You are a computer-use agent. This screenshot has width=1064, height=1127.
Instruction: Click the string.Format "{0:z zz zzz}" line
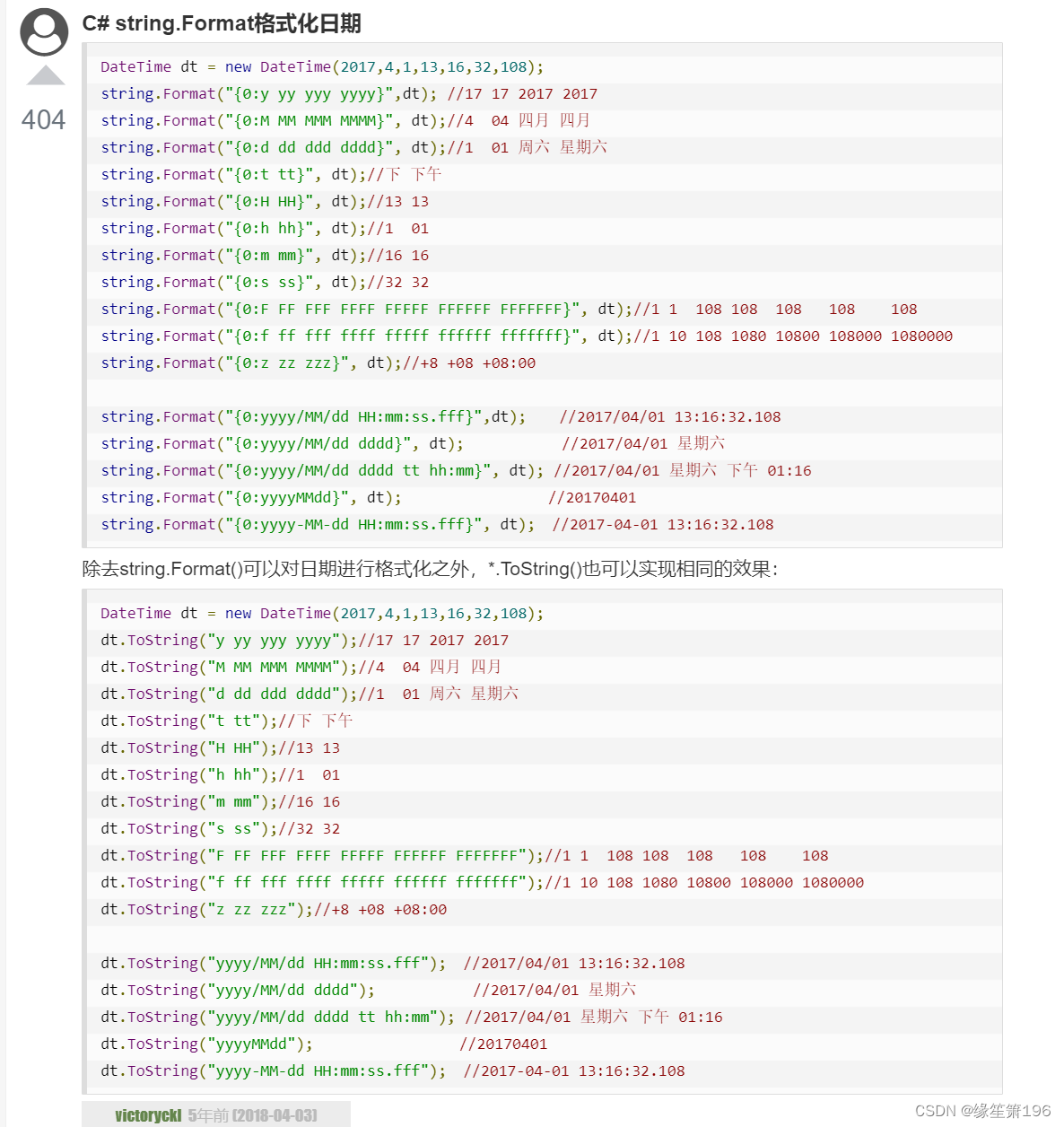(318, 363)
